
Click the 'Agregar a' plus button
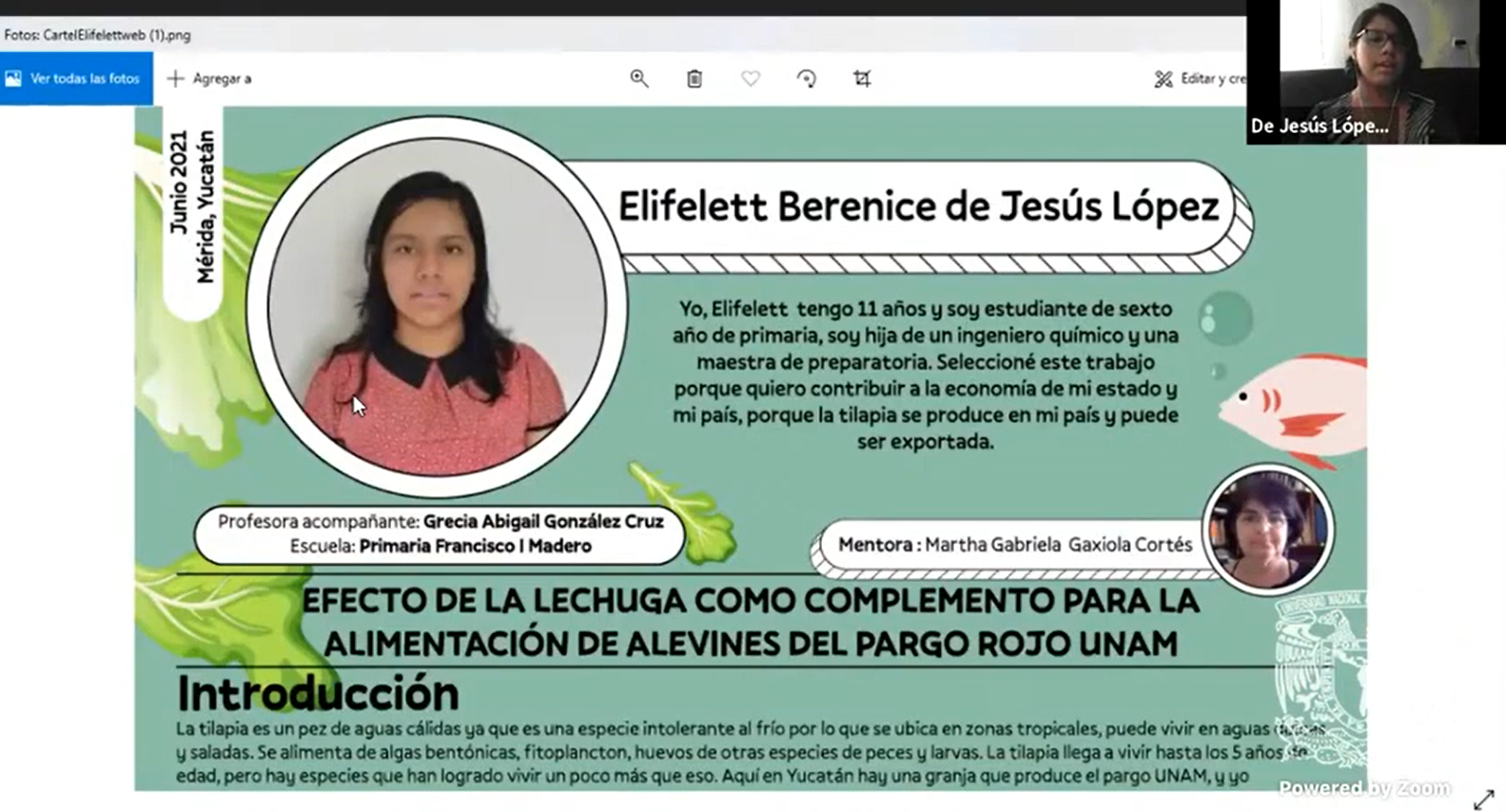(x=209, y=79)
